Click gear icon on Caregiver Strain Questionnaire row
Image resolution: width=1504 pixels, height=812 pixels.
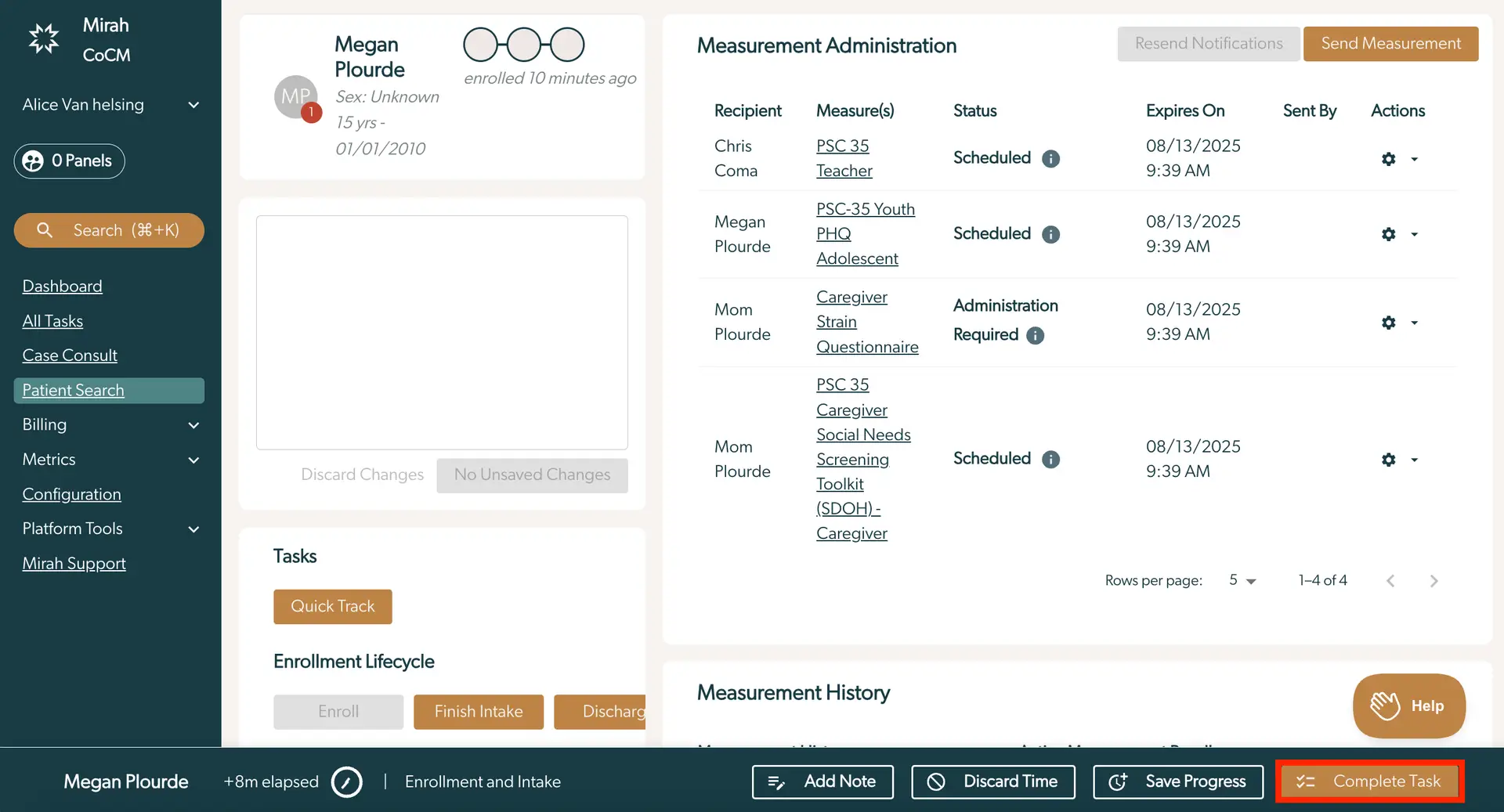[x=1388, y=323]
